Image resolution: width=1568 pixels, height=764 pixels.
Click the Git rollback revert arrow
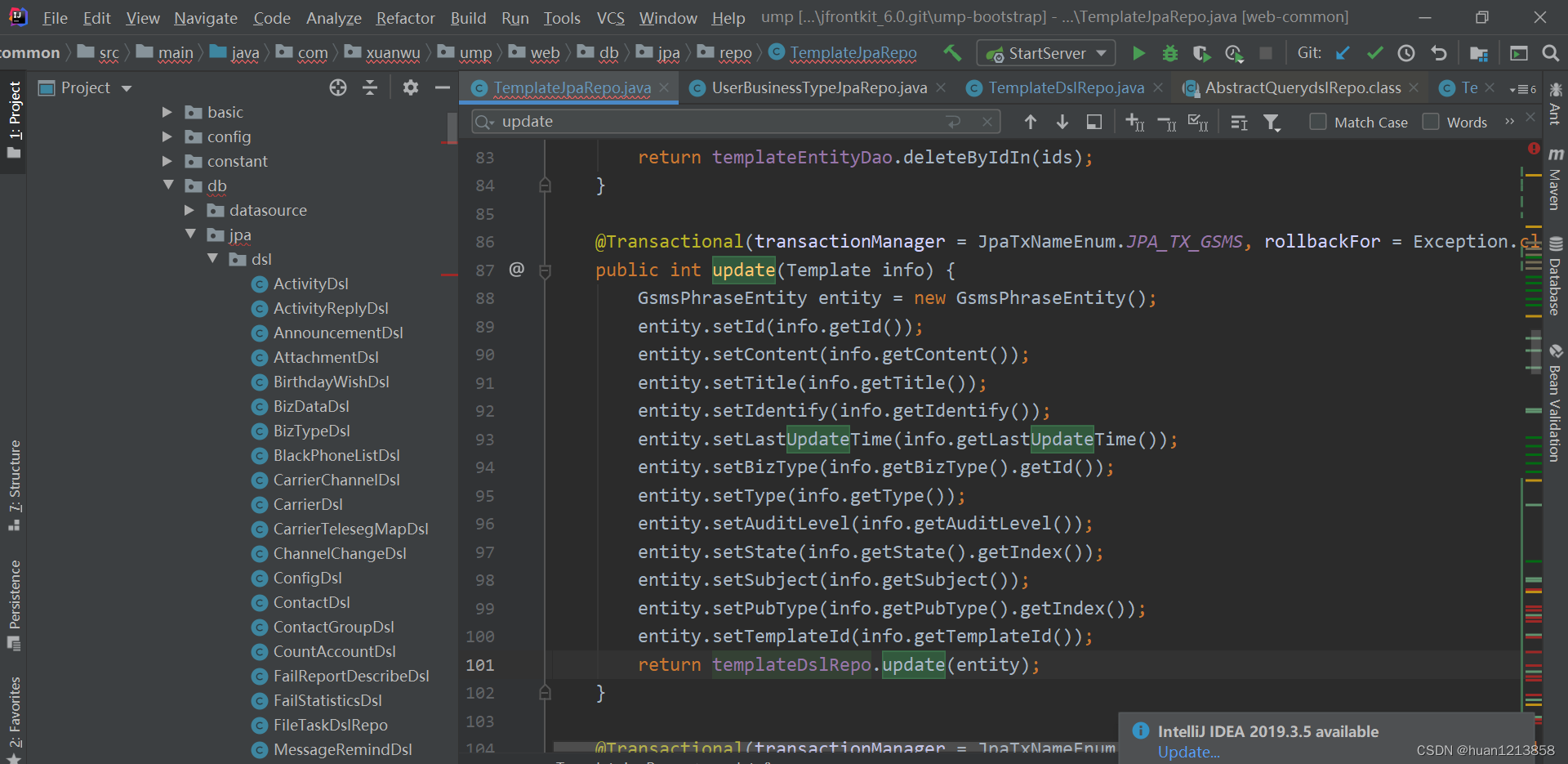point(1438,53)
